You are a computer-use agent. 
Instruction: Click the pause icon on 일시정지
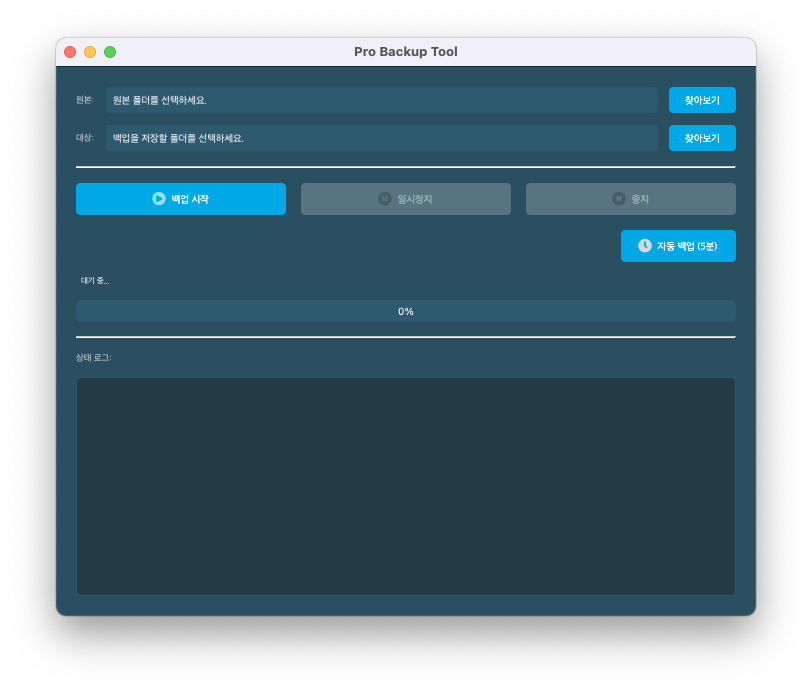(x=385, y=199)
